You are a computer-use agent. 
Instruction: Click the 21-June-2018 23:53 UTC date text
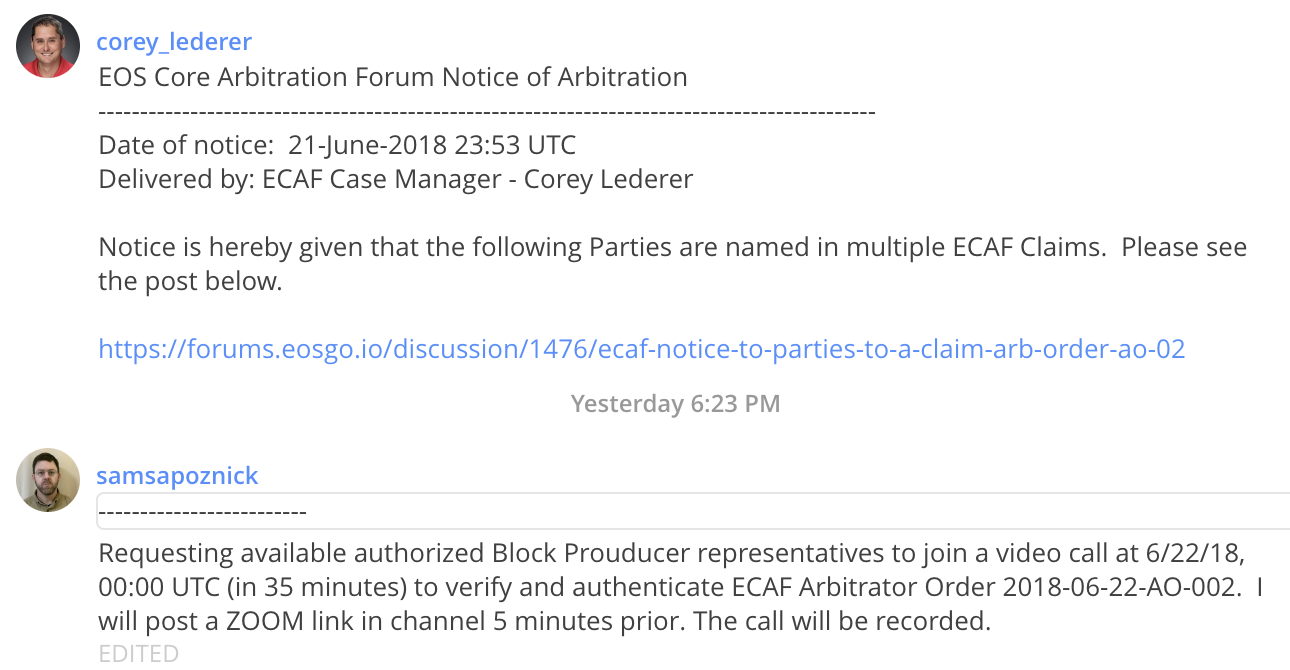coord(432,145)
